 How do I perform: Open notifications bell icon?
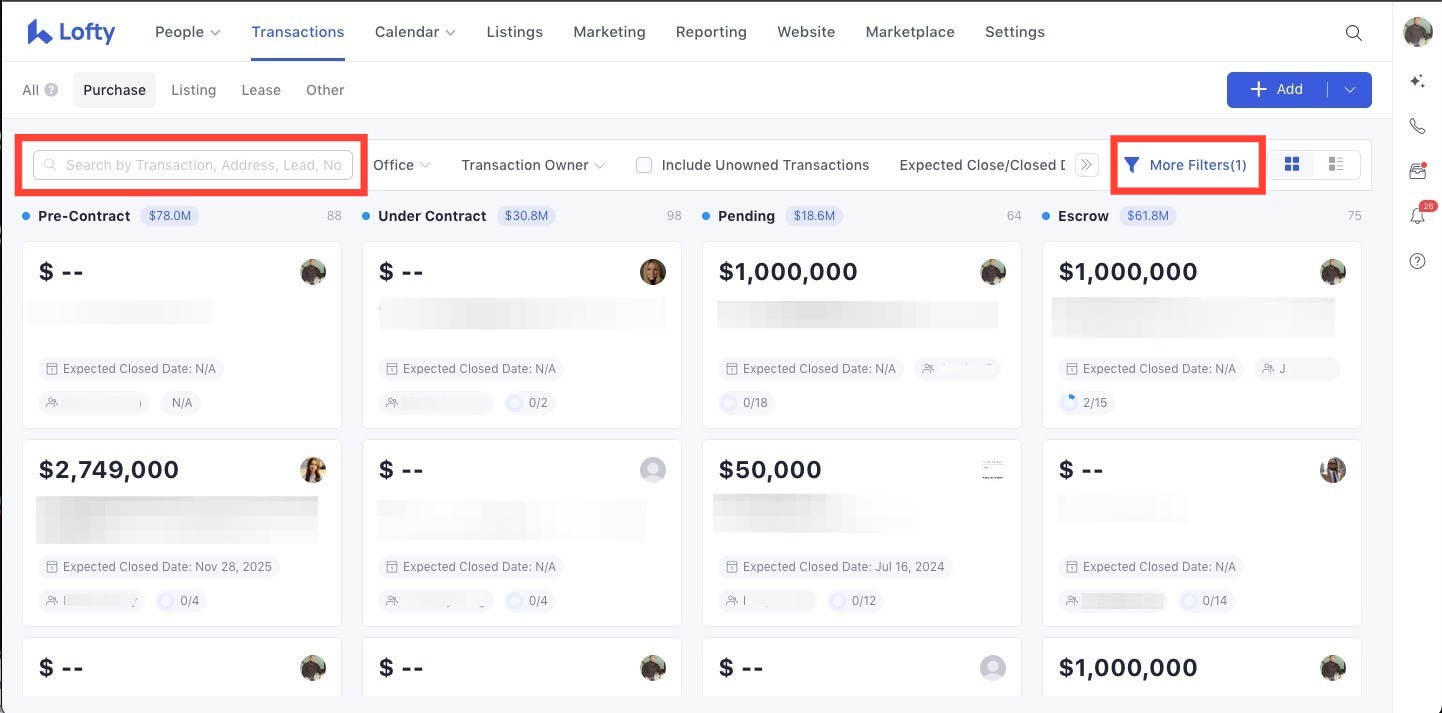[x=1417, y=216]
